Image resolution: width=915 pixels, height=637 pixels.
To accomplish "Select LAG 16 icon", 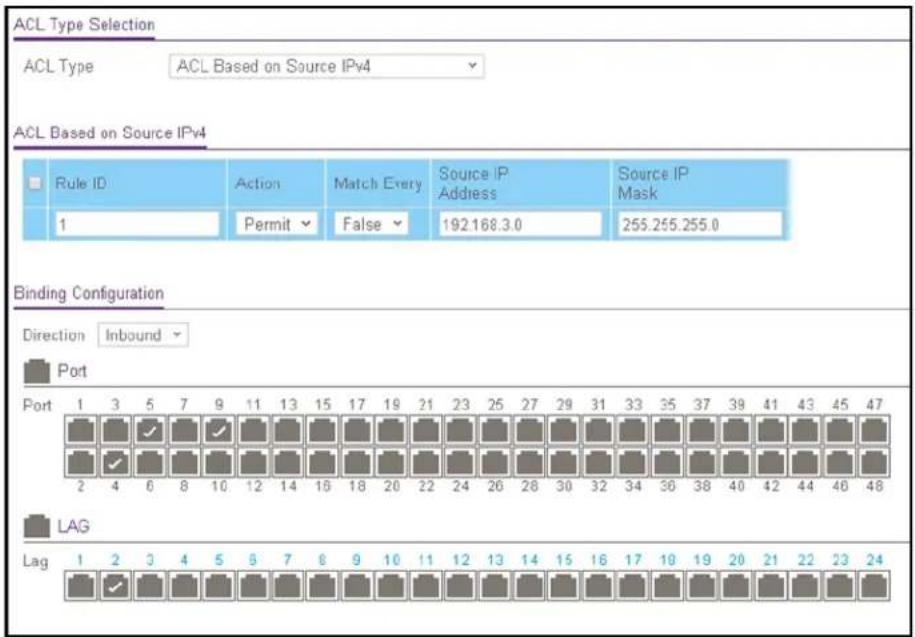I will (x=598, y=586).
